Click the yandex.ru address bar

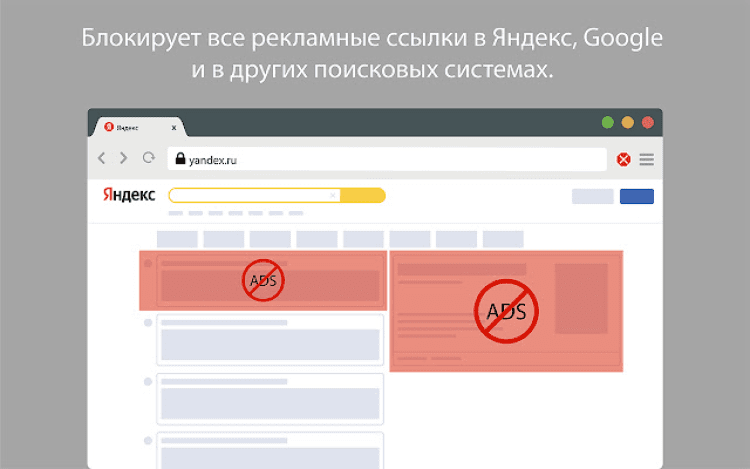pos(387,159)
